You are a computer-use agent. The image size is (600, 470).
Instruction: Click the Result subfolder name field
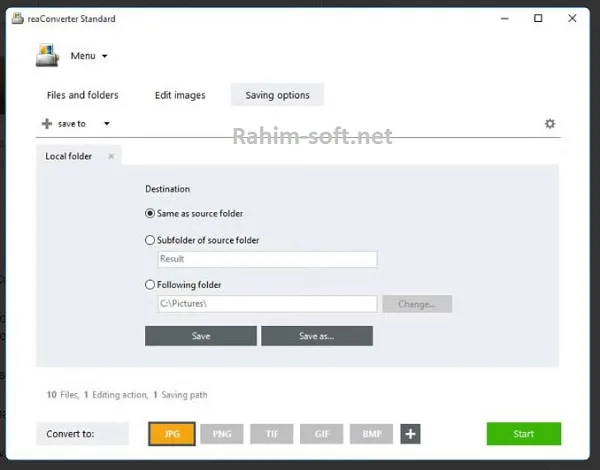(267, 259)
